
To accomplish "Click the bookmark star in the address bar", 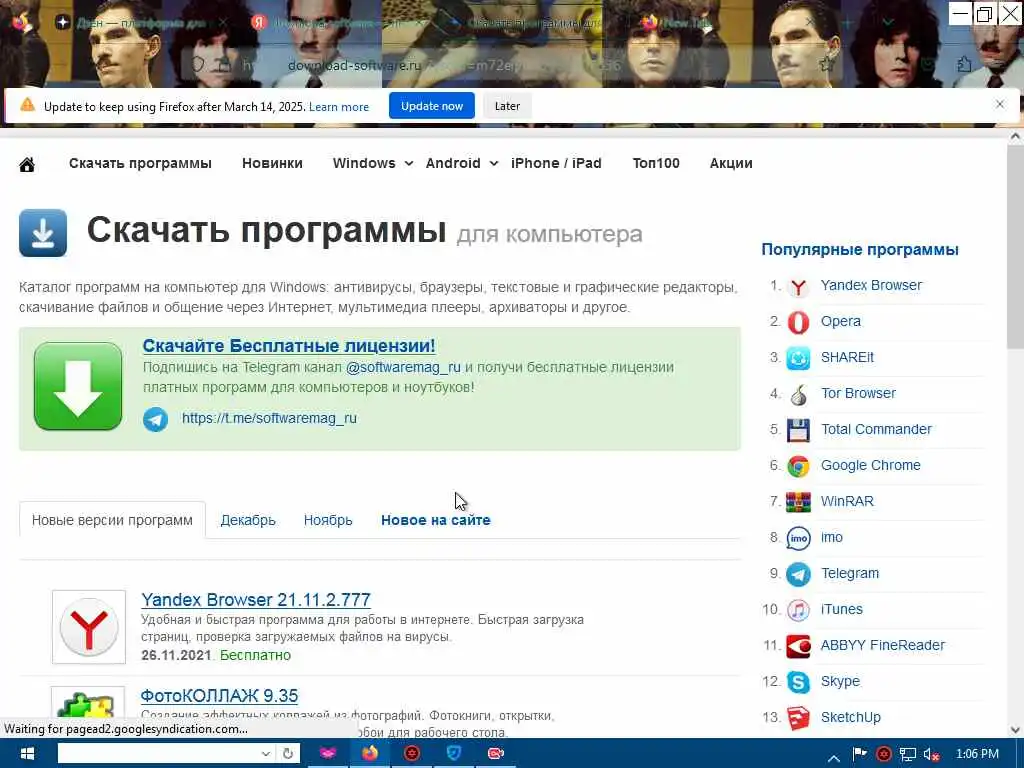I will 827,64.
